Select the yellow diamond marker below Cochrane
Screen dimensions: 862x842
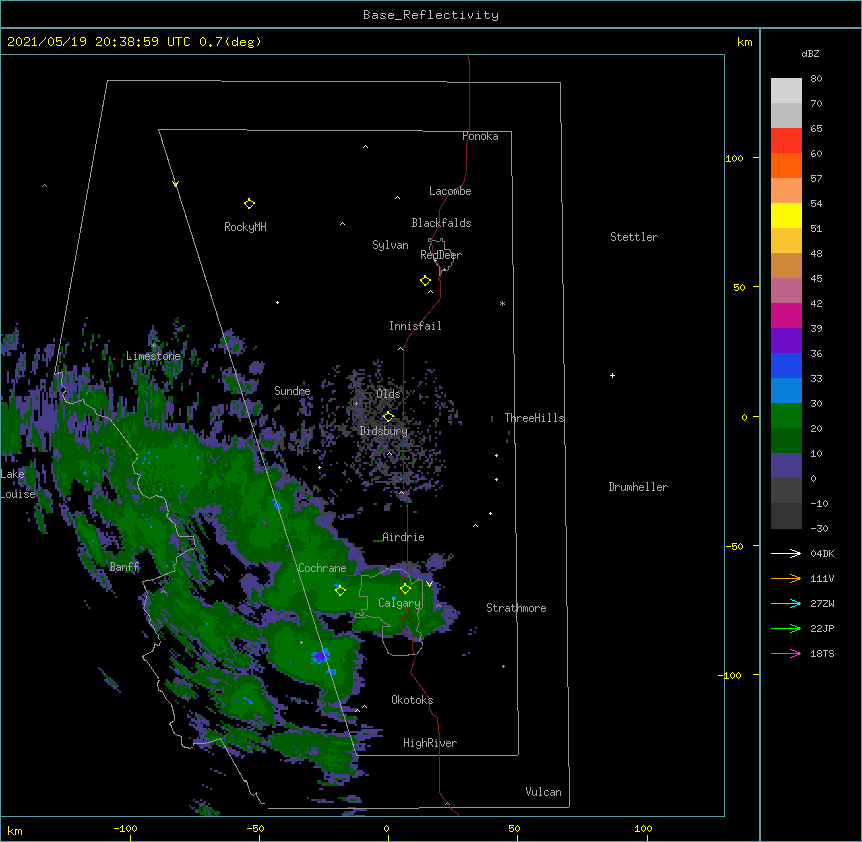pos(340,590)
